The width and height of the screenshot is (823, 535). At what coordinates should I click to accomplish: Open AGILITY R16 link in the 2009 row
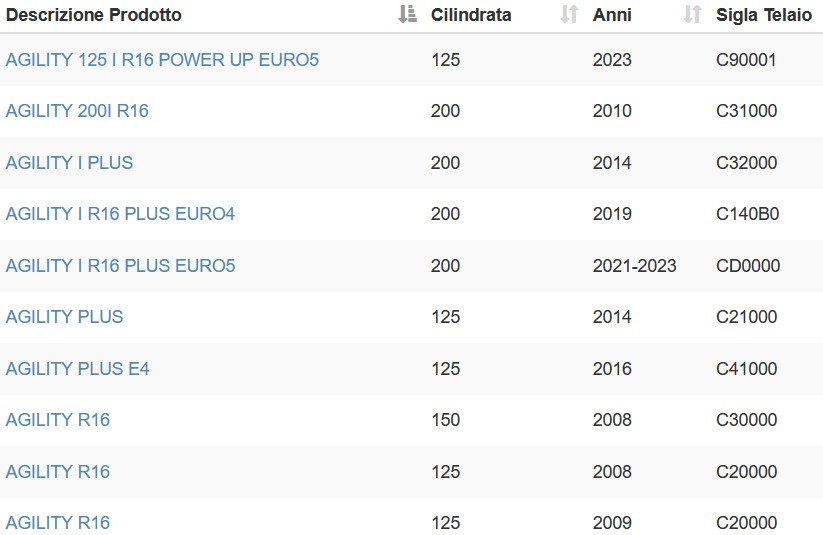[58, 522]
